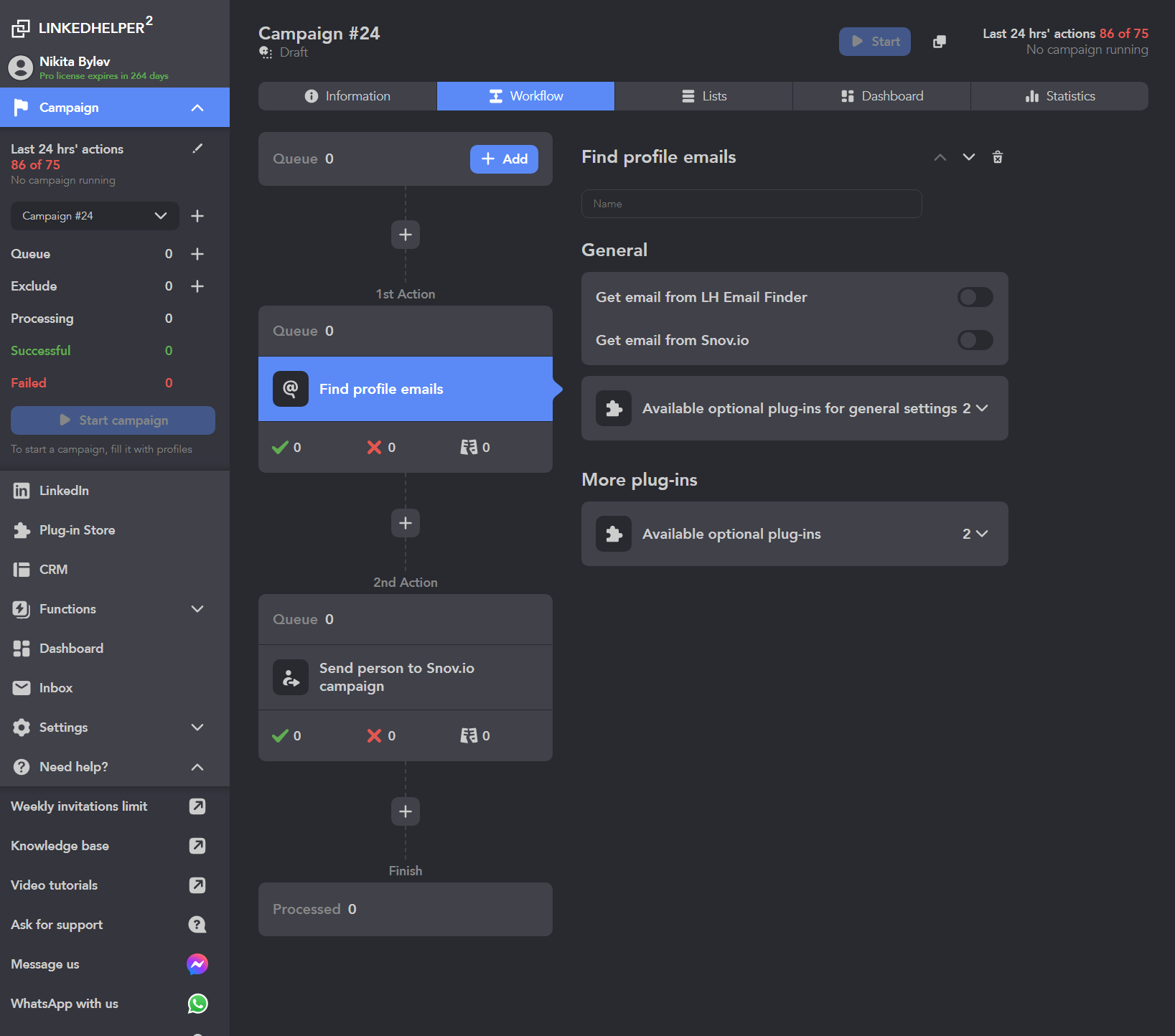Enable Get email from Snov.io toggle
Screen dimensions: 1175x1036
pos(975,340)
